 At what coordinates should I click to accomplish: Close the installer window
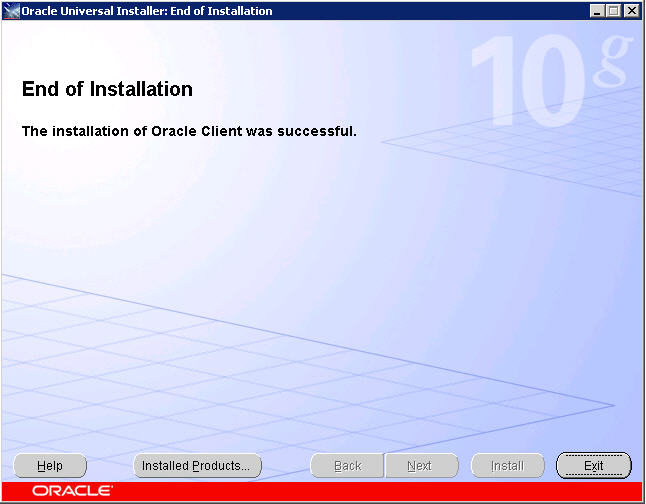631,11
